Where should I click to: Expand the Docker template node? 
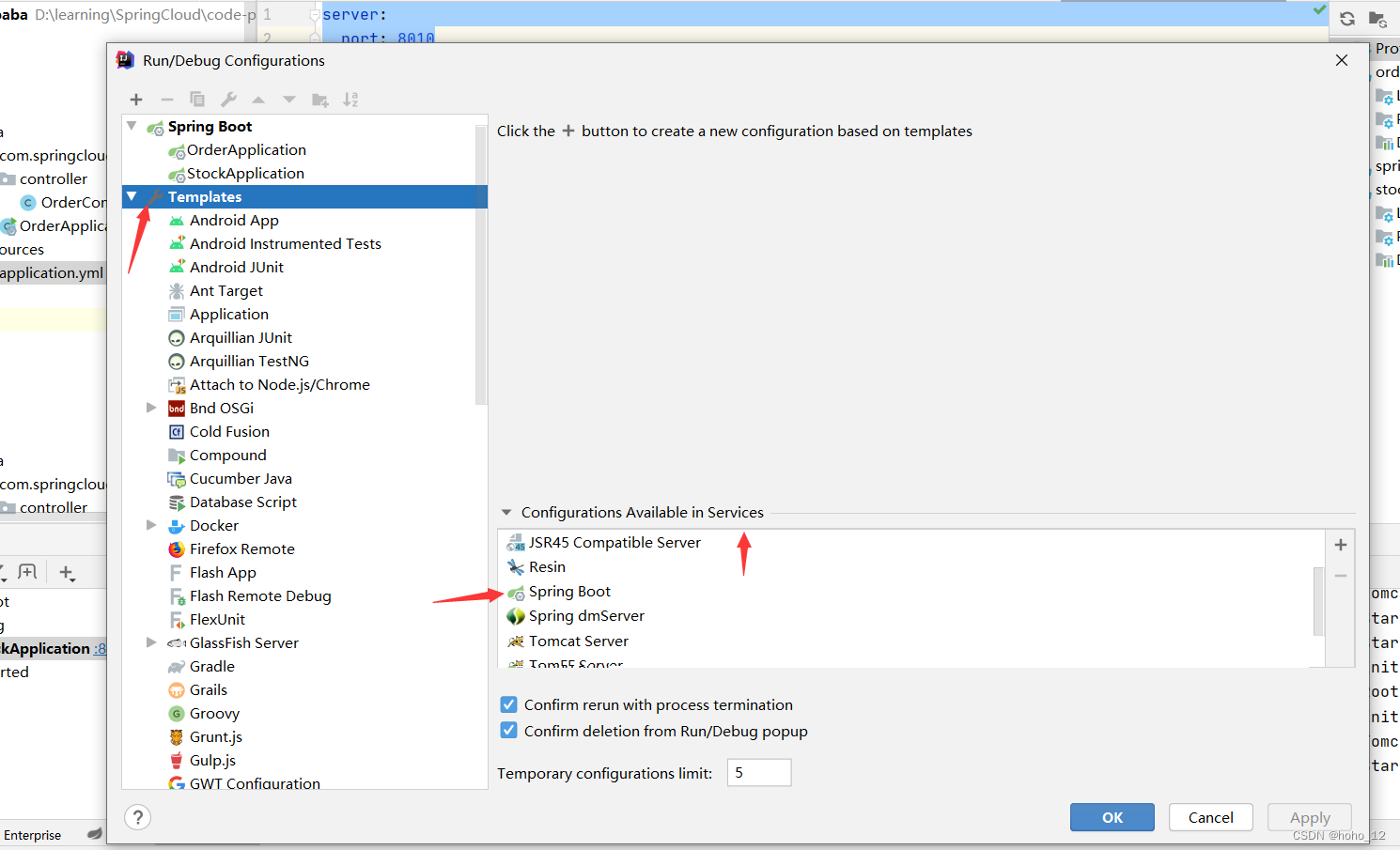(151, 525)
